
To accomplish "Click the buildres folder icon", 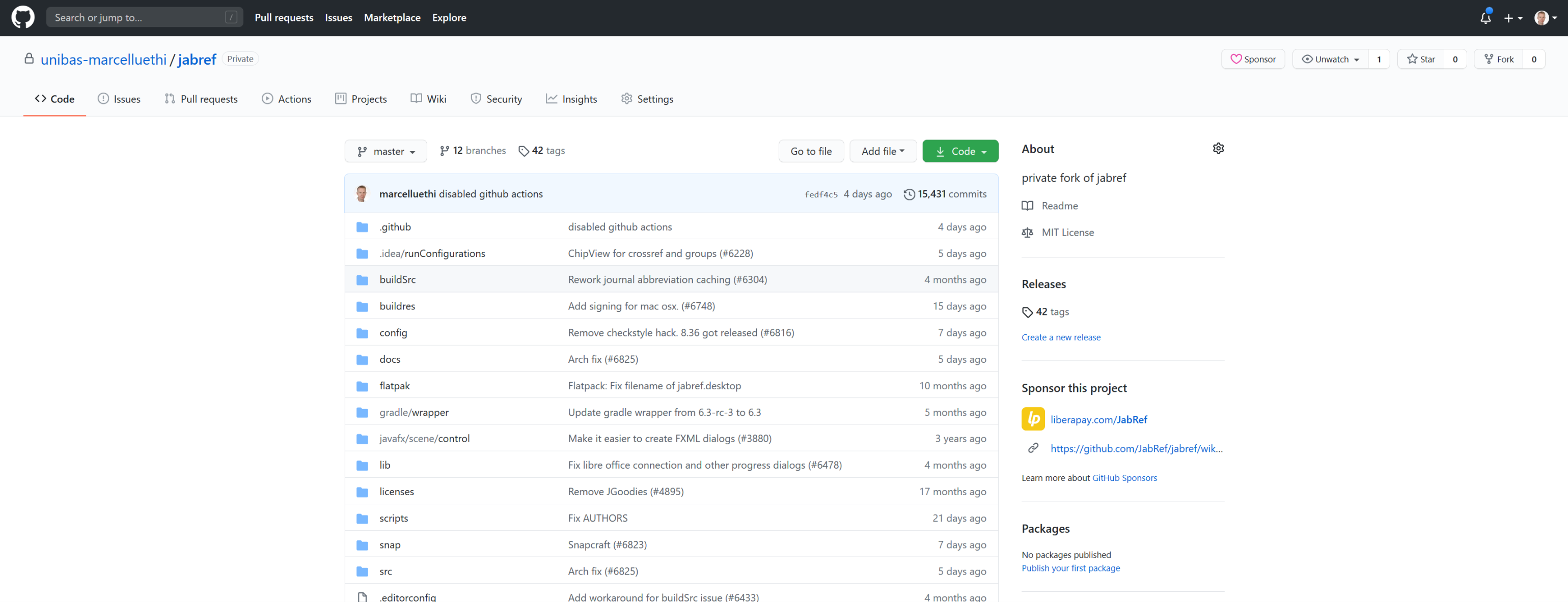I will pyautogui.click(x=362, y=306).
